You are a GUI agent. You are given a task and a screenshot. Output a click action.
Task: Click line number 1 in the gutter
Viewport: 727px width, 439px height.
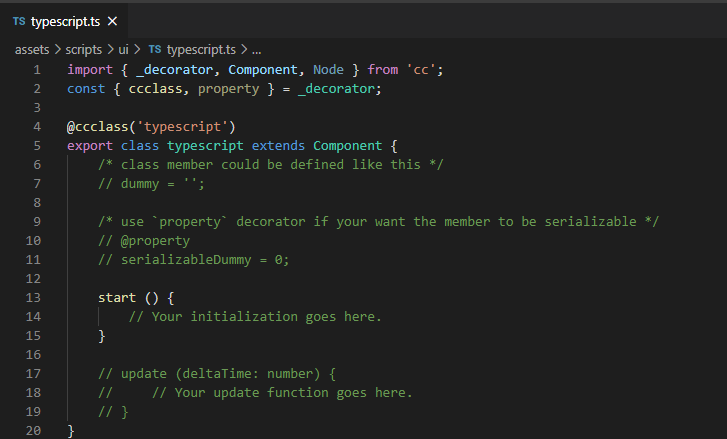click(x=37, y=70)
